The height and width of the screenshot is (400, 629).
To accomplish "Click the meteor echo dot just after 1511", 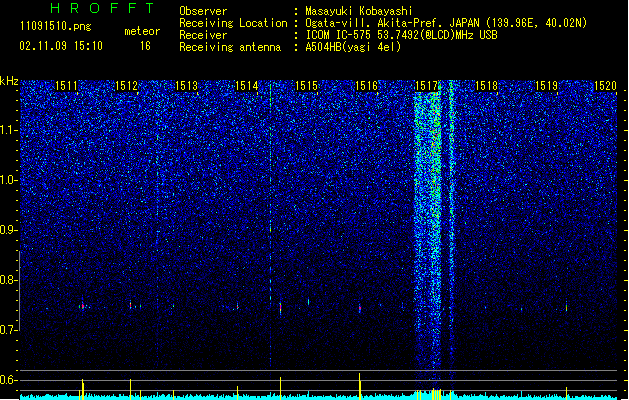I will click(x=83, y=307).
